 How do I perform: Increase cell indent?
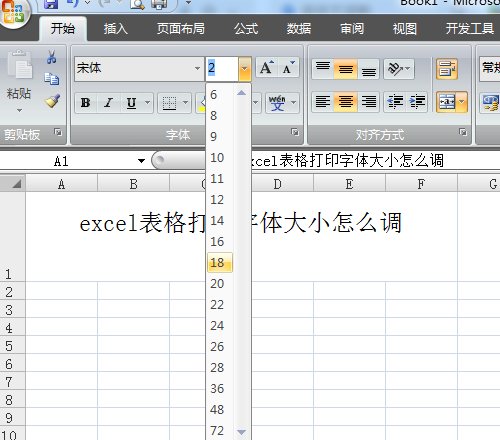(417, 102)
